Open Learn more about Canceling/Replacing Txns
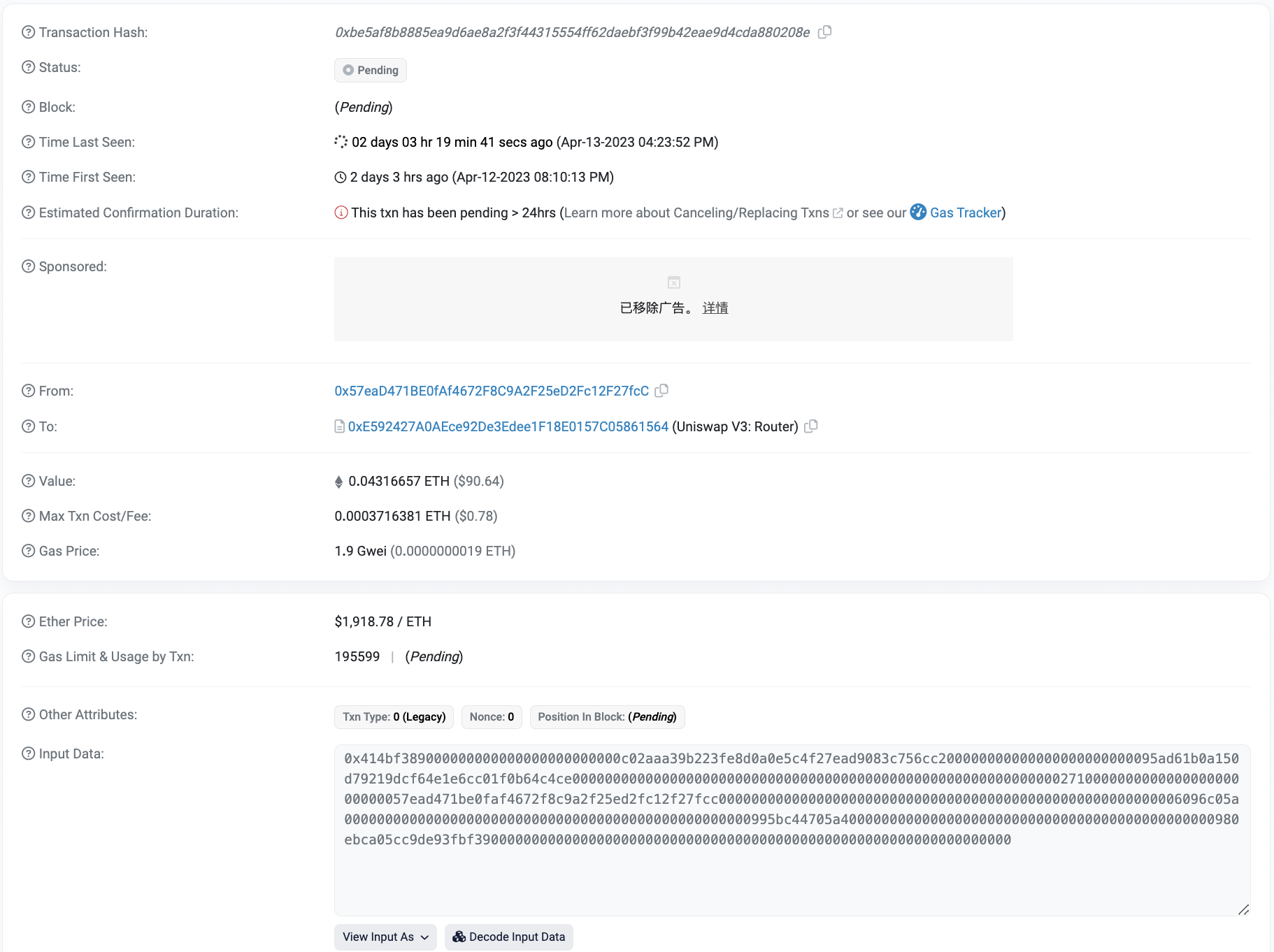The image size is (1274, 952). click(x=696, y=212)
